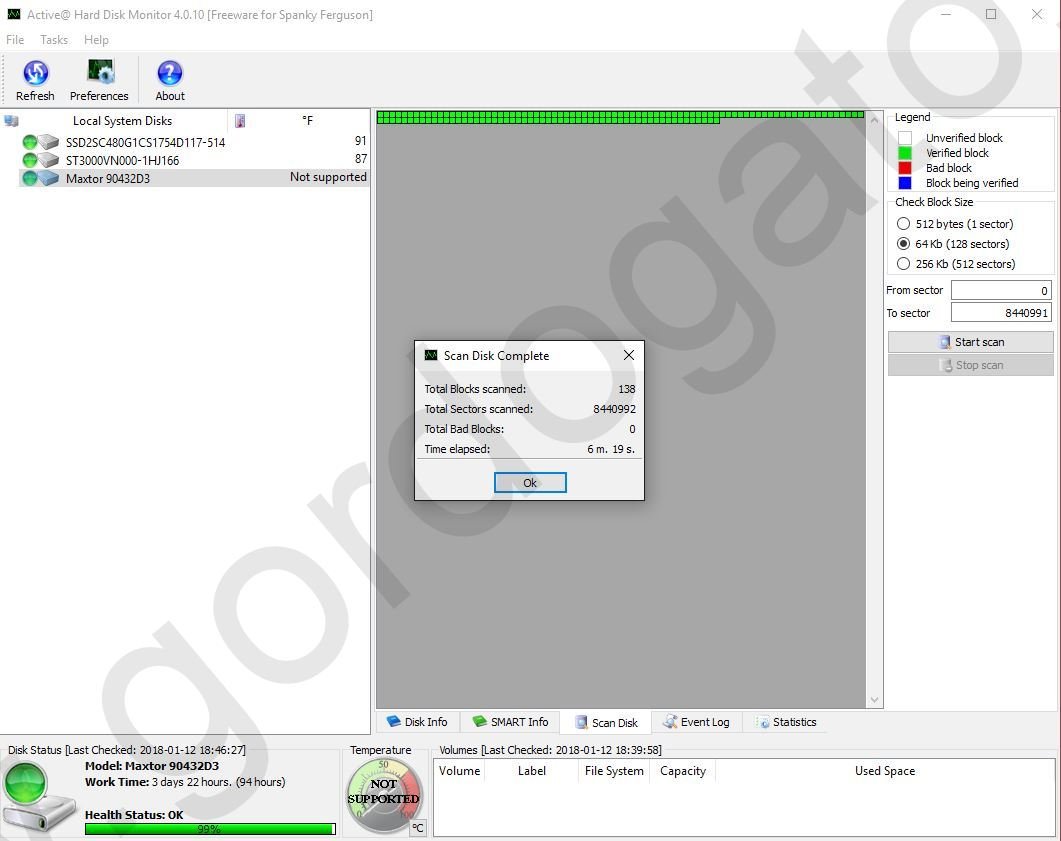This screenshot has height=841, width=1061.
Task: Select 64 Kb (128 sectors) block size
Action: pos(904,244)
